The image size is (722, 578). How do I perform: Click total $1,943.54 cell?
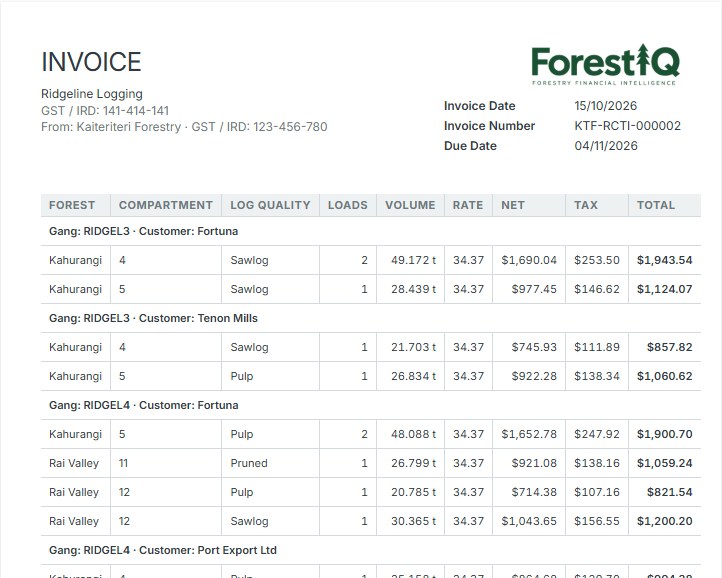click(664, 260)
